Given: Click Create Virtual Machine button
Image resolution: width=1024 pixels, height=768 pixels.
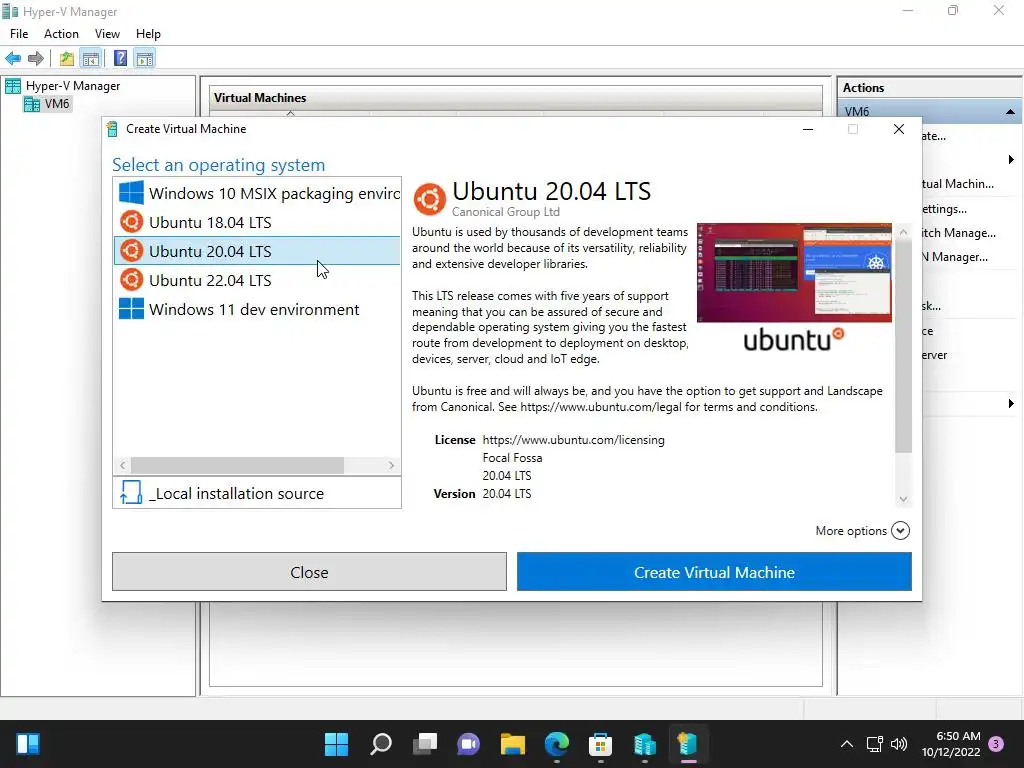Looking at the screenshot, I should (714, 572).
